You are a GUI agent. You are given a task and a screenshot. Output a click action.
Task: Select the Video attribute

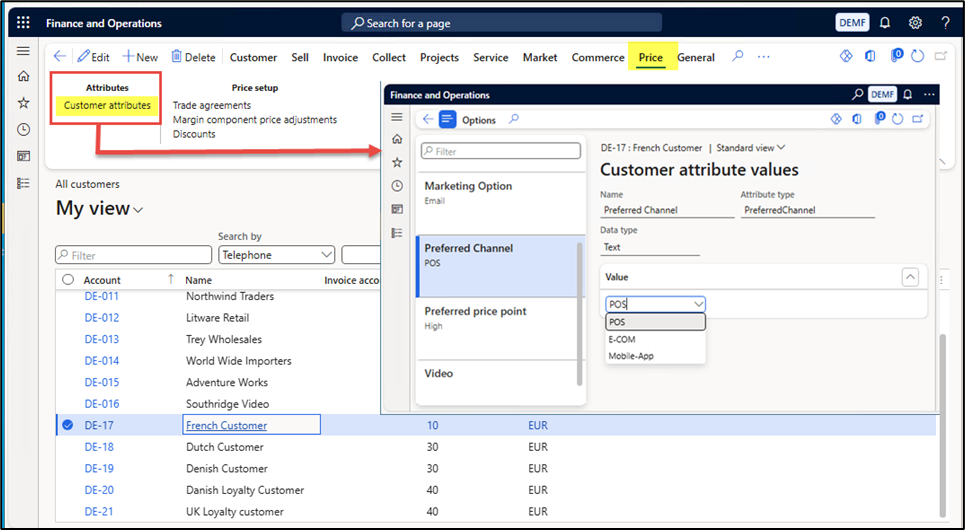tap(500, 383)
